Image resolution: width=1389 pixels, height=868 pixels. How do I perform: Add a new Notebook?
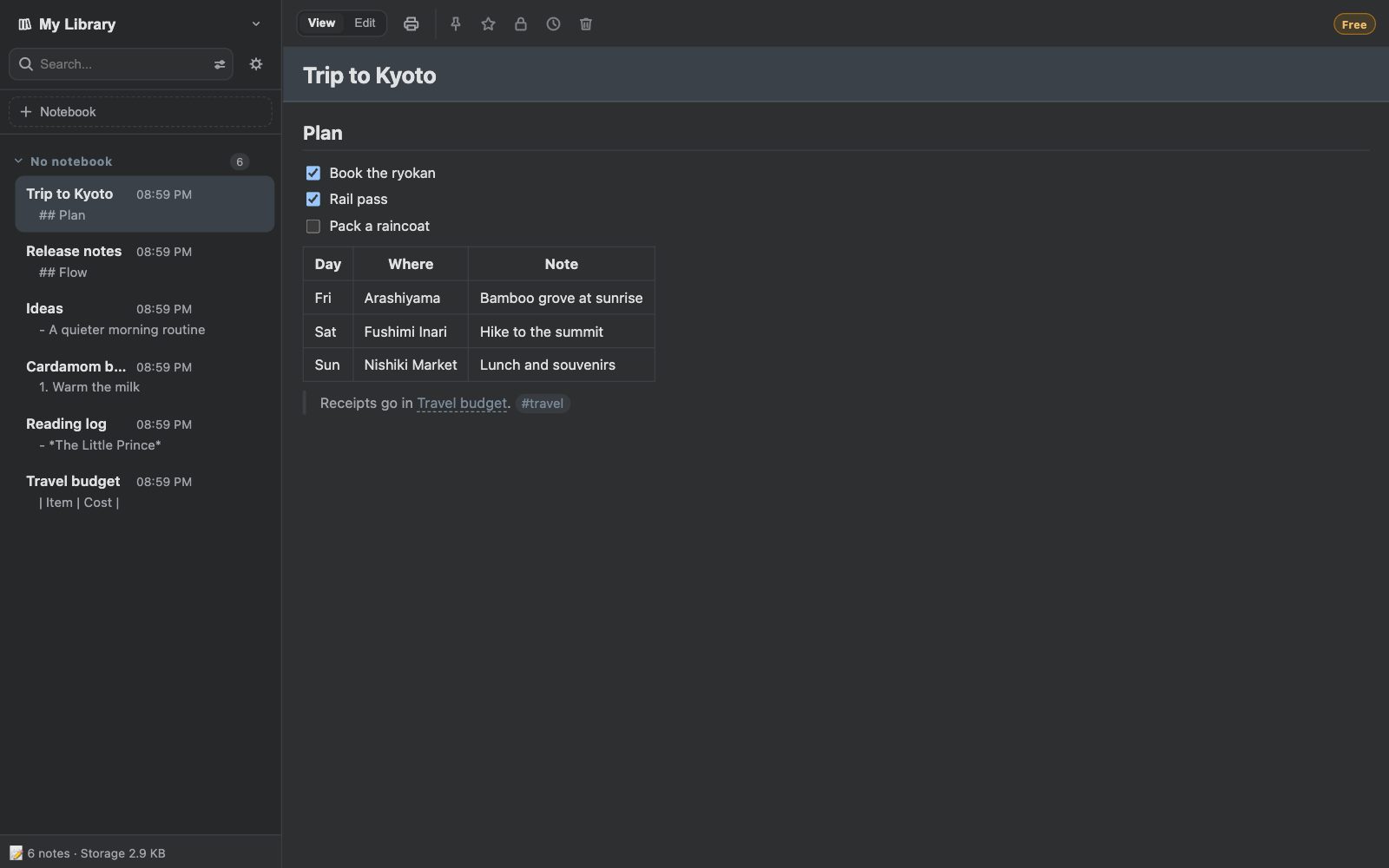141,112
